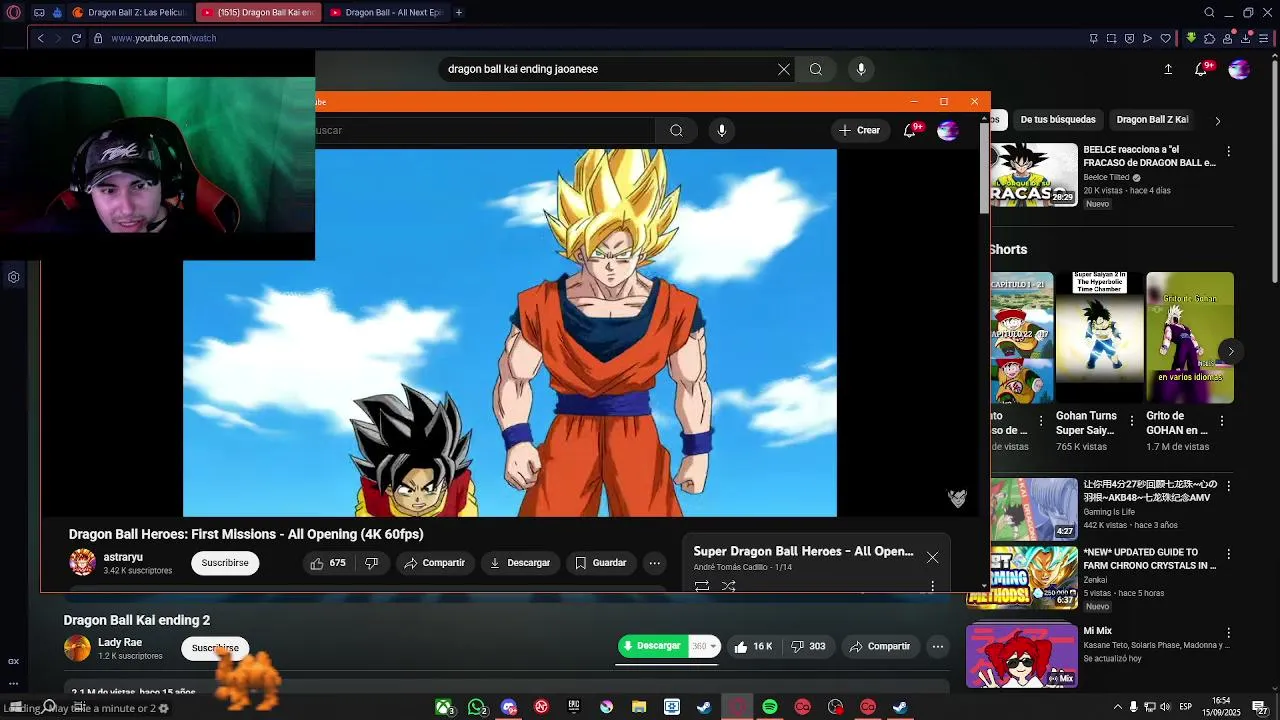This screenshot has width=1280, height=720.
Task: Clear the YouTube search box with the X
Action: [x=784, y=69]
